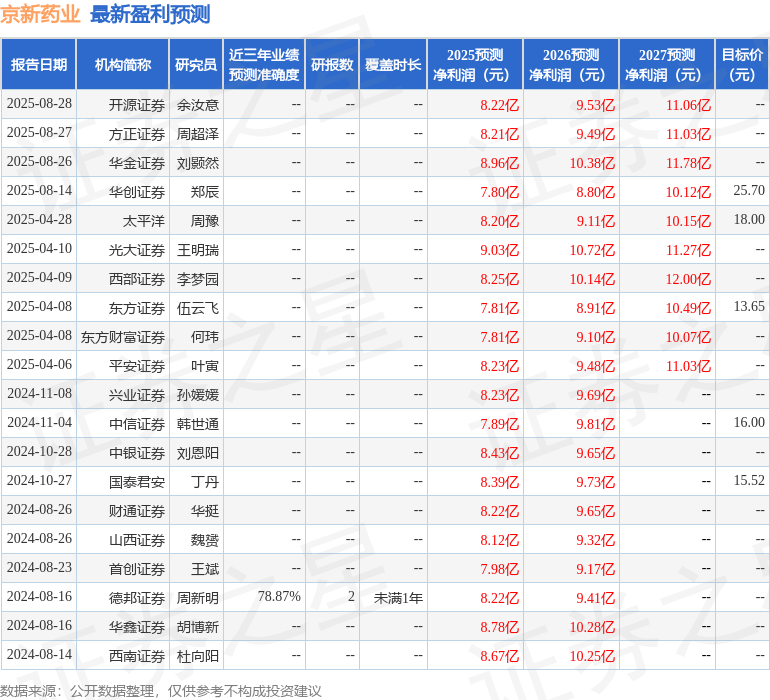Click the 京新药业 stock name in the title
The image size is (770, 700).
coord(40,14)
